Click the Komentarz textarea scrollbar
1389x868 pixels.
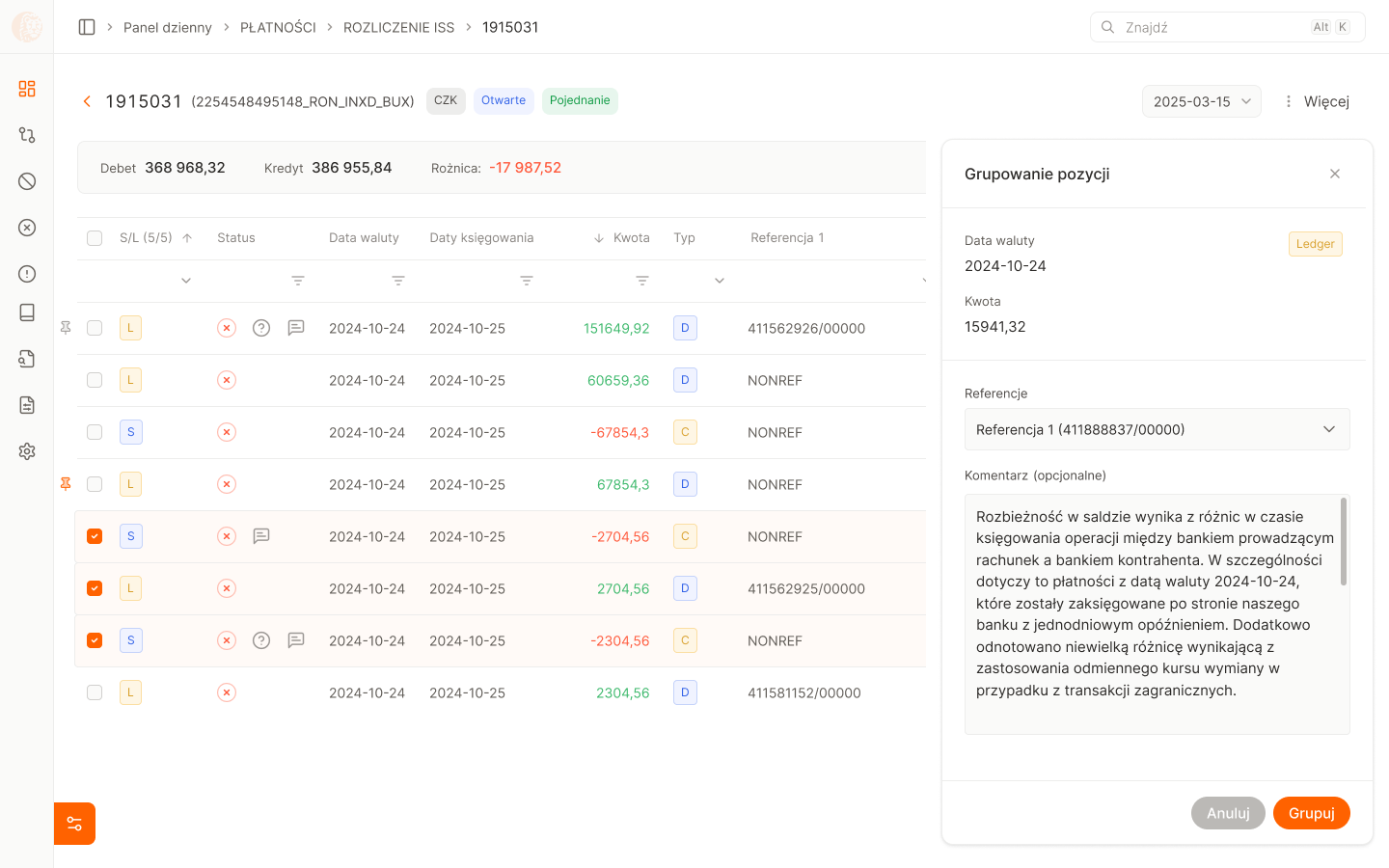[1344, 541]
